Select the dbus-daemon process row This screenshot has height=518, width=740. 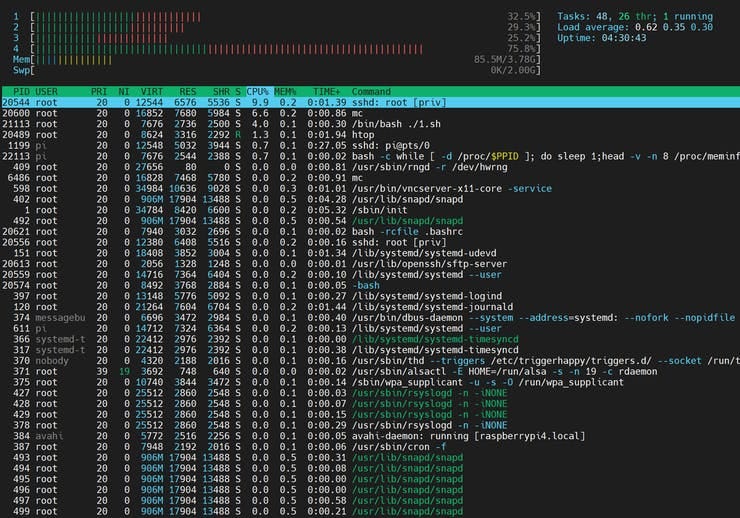[x=370, y=318]
